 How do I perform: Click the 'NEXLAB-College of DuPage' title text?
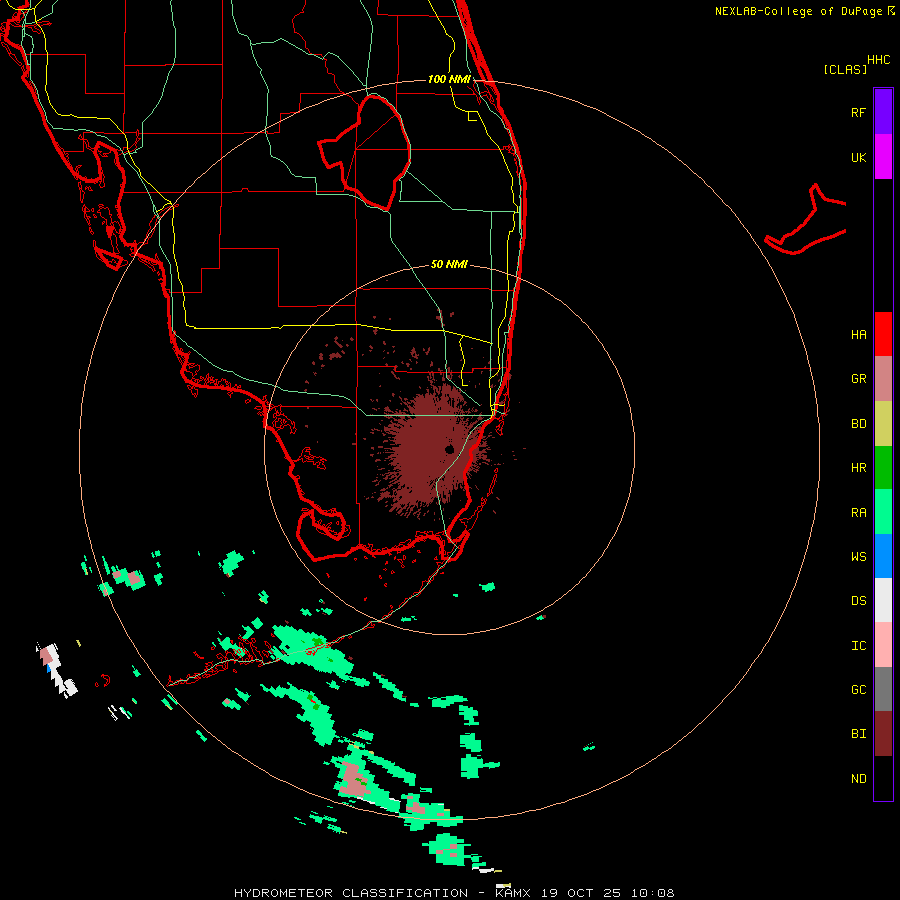[x=798, y=11]
